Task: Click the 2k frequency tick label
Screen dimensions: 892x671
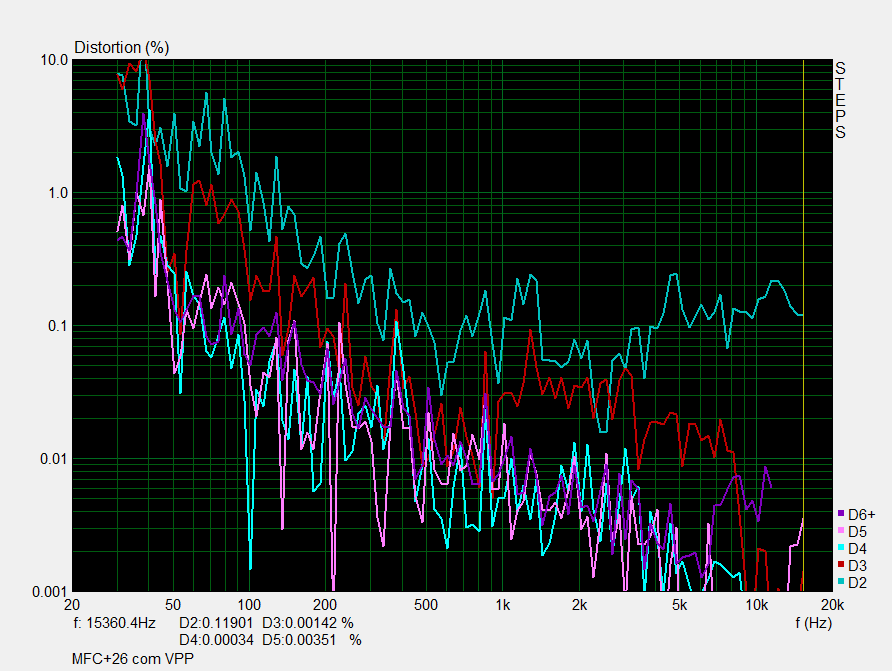Action: pos(579,605)
